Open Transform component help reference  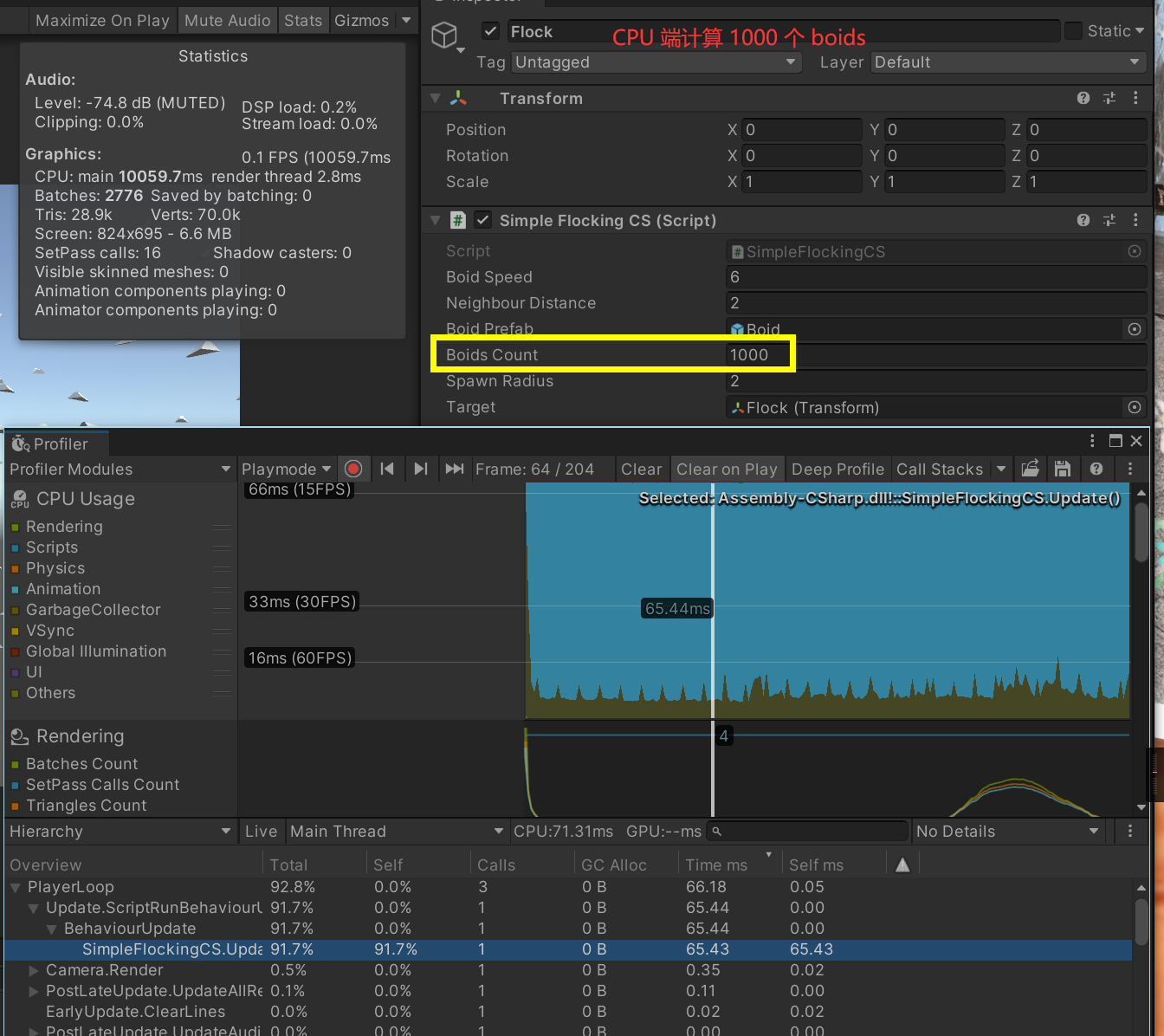point(1083,98)
